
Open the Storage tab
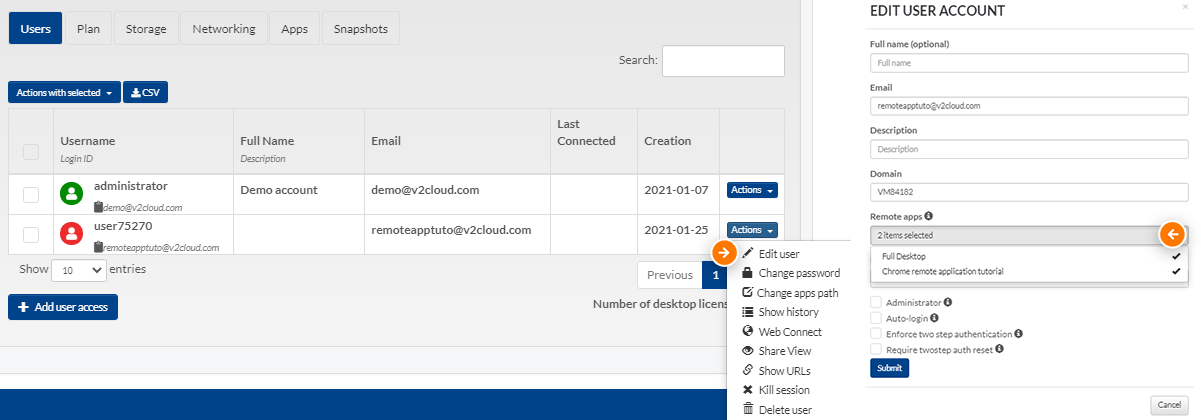pyautogui.click(x=146, y=29)
